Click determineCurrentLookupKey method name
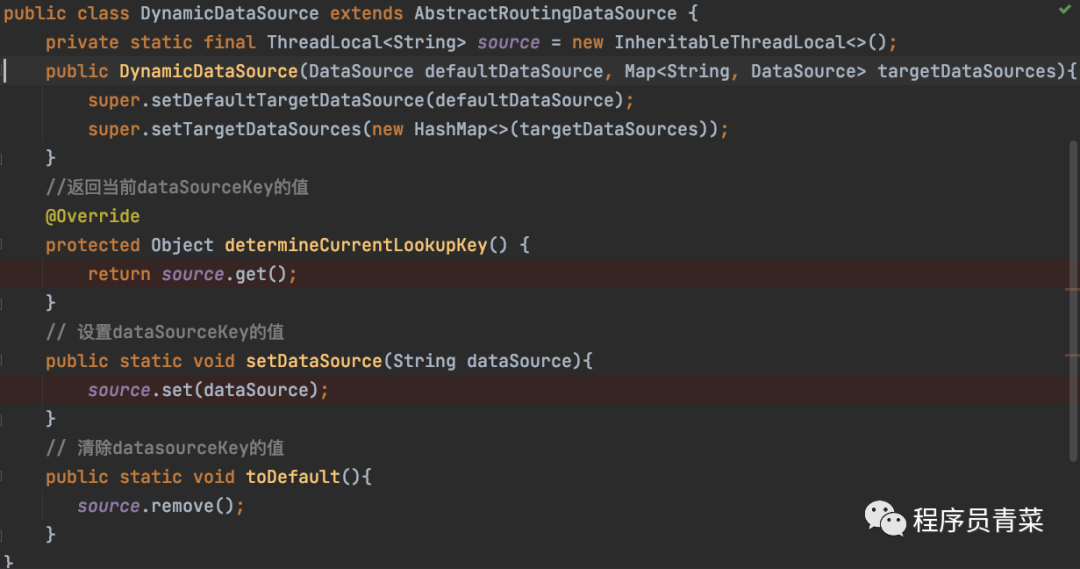Image resolution: width=1080 pixels, height=569 pixels. coord(356,245)
